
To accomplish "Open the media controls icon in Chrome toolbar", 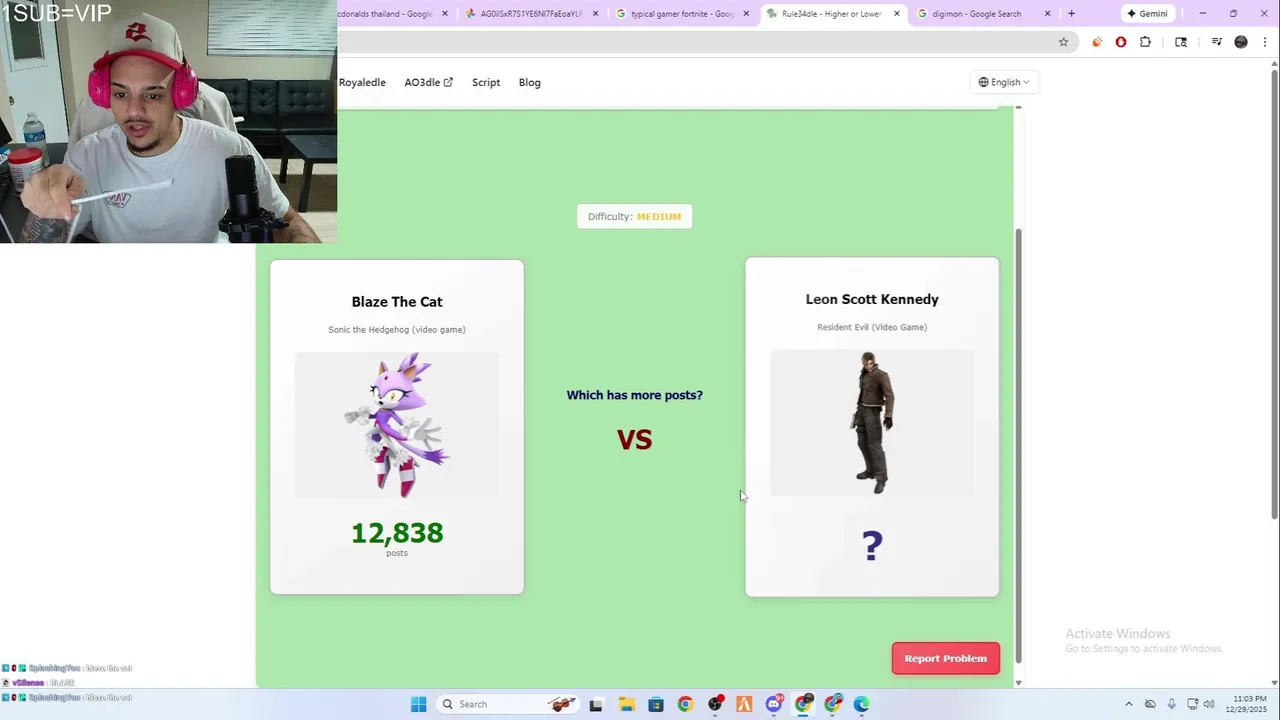I will coord(1217,42).
